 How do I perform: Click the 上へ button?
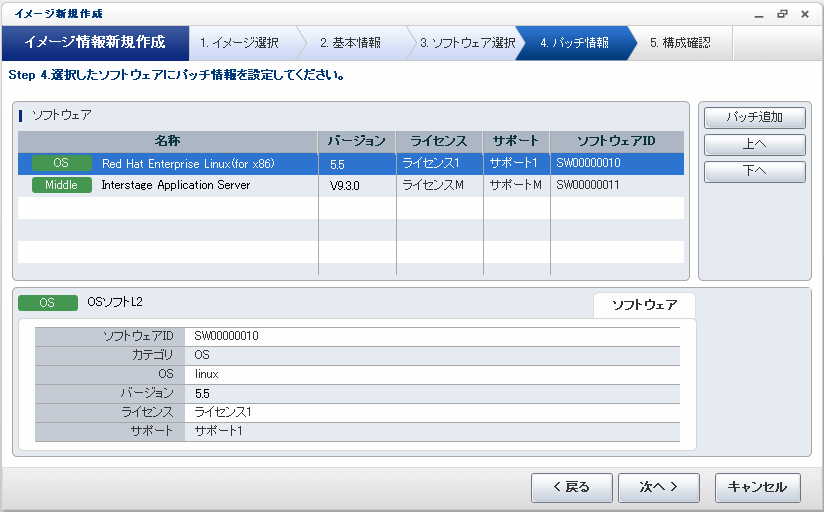[x=755, y=144]
